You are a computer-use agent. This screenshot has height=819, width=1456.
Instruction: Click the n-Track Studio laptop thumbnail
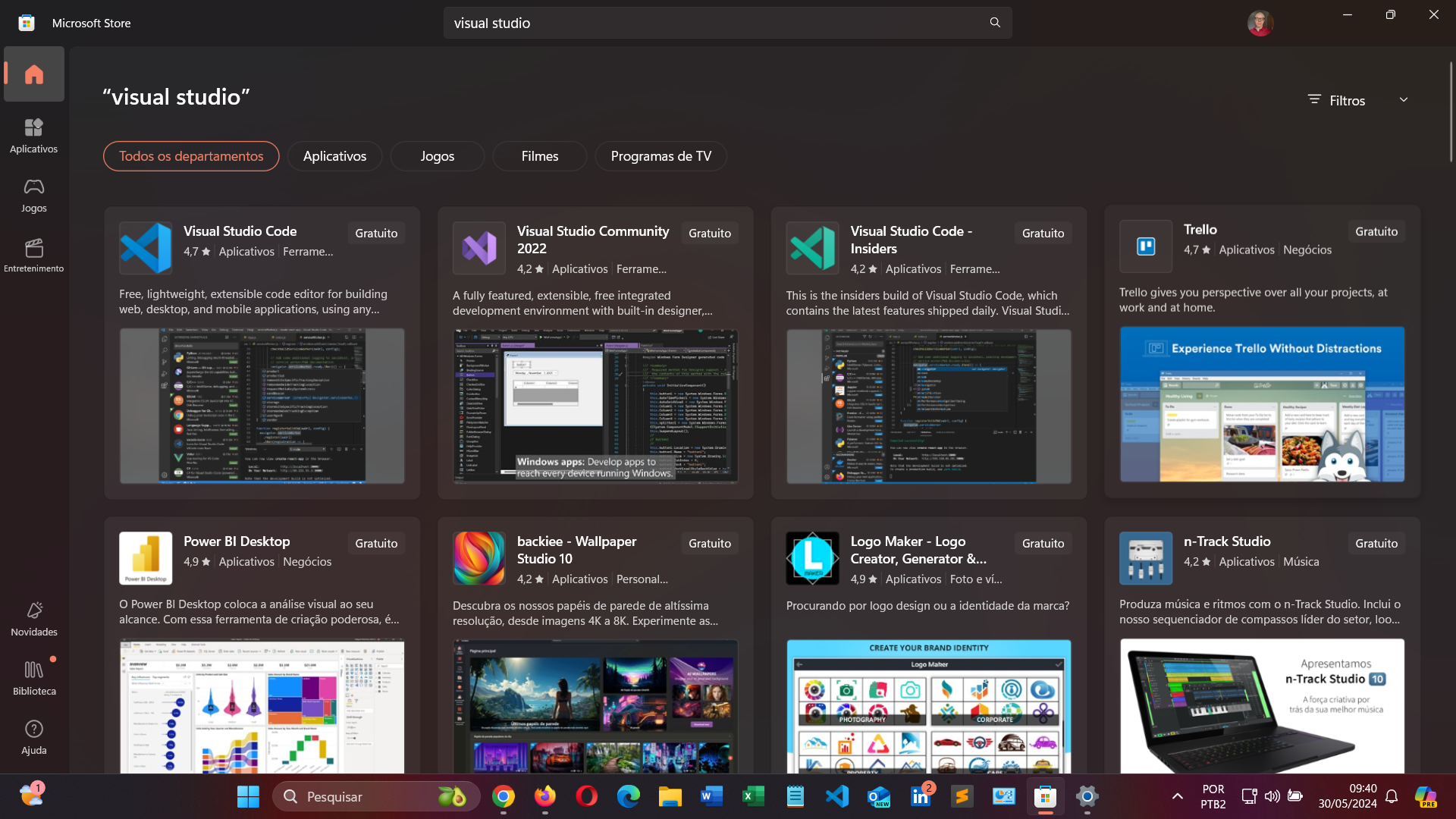click(x=1262, y=706)
